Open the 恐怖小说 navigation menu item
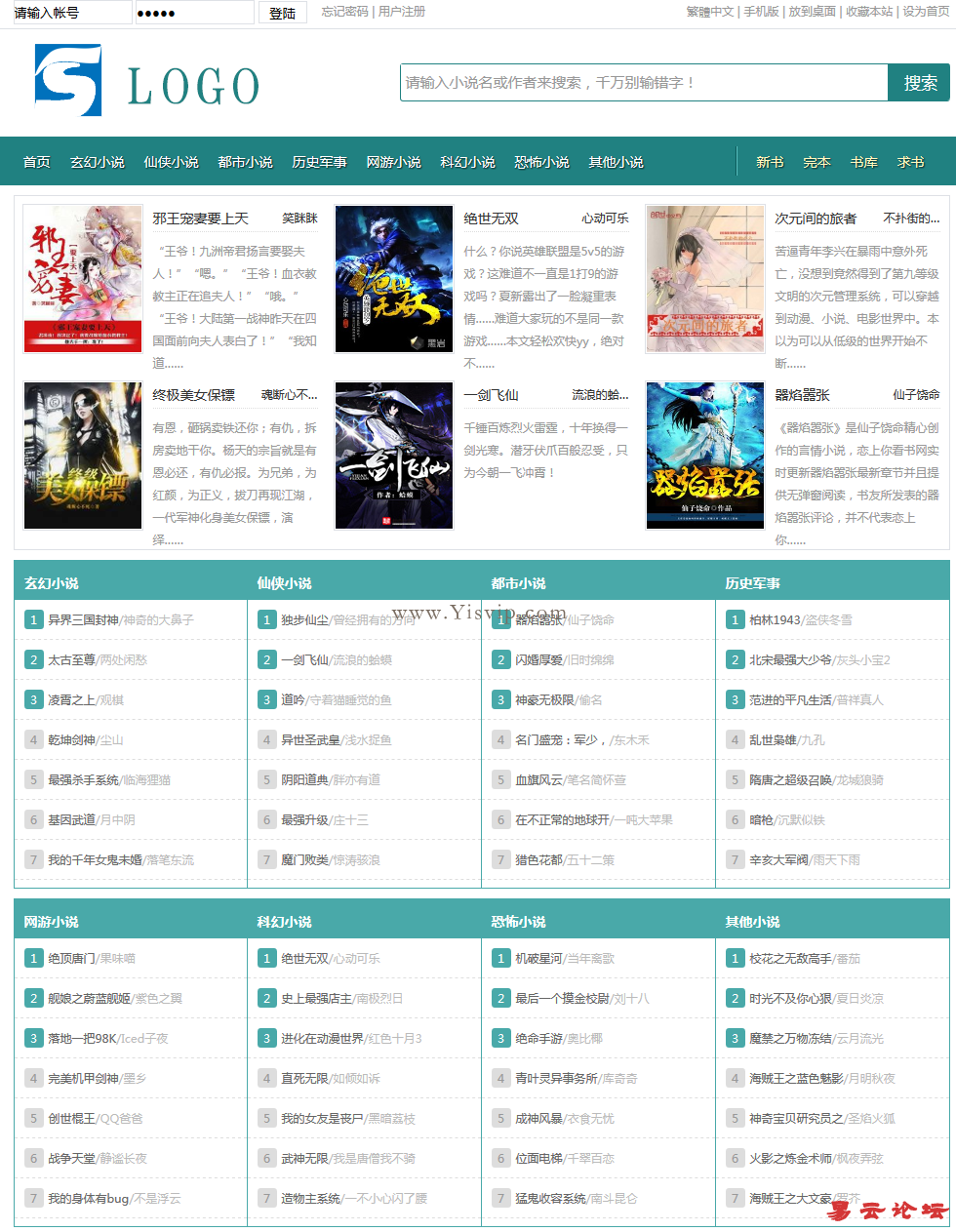 pyautogui.click(x=542, y=162)
